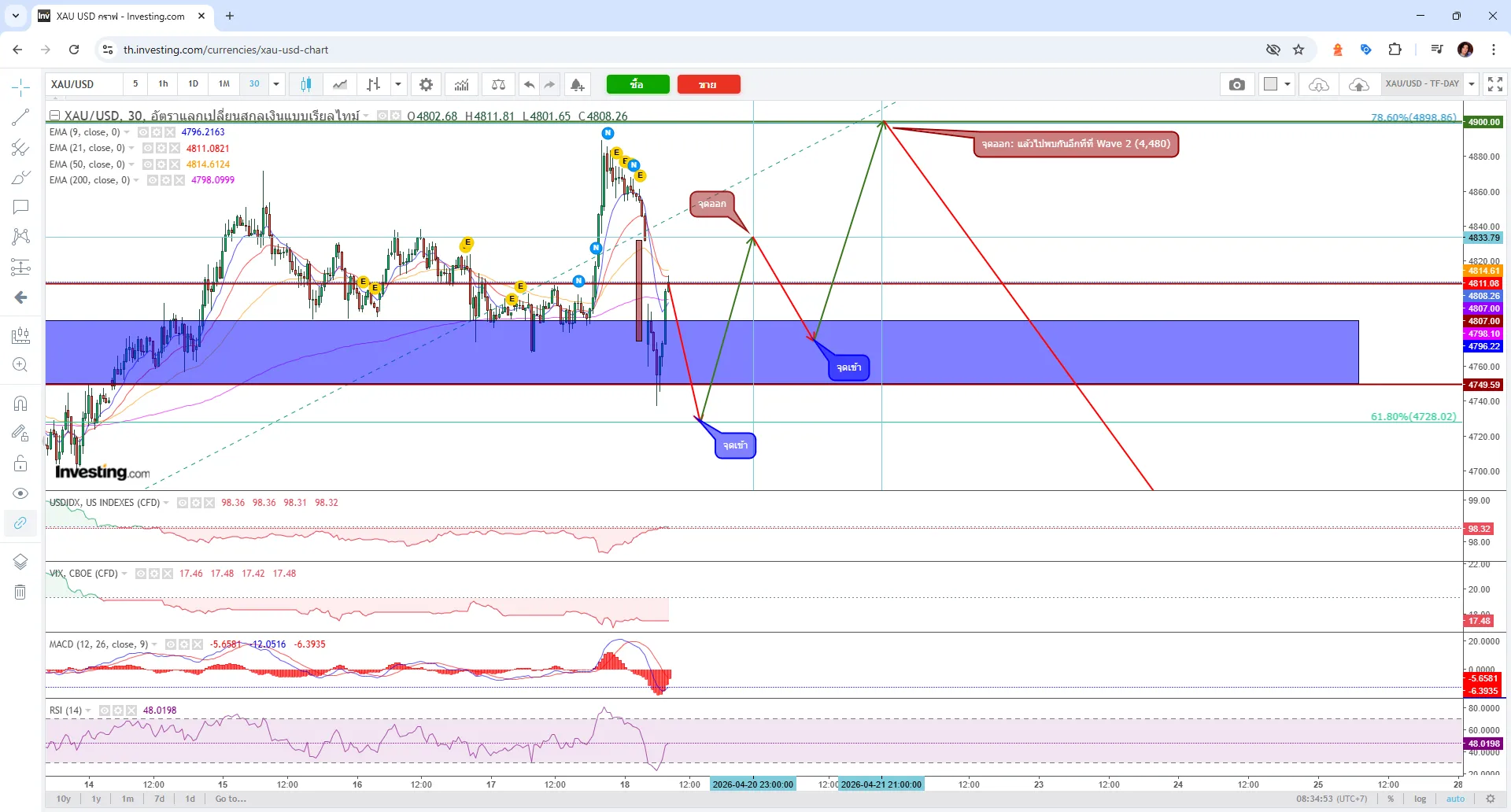Hide the EMA 200 indicator
Image resolution: width=1511 pixels, height=812 pixels.
pos(153,180)
